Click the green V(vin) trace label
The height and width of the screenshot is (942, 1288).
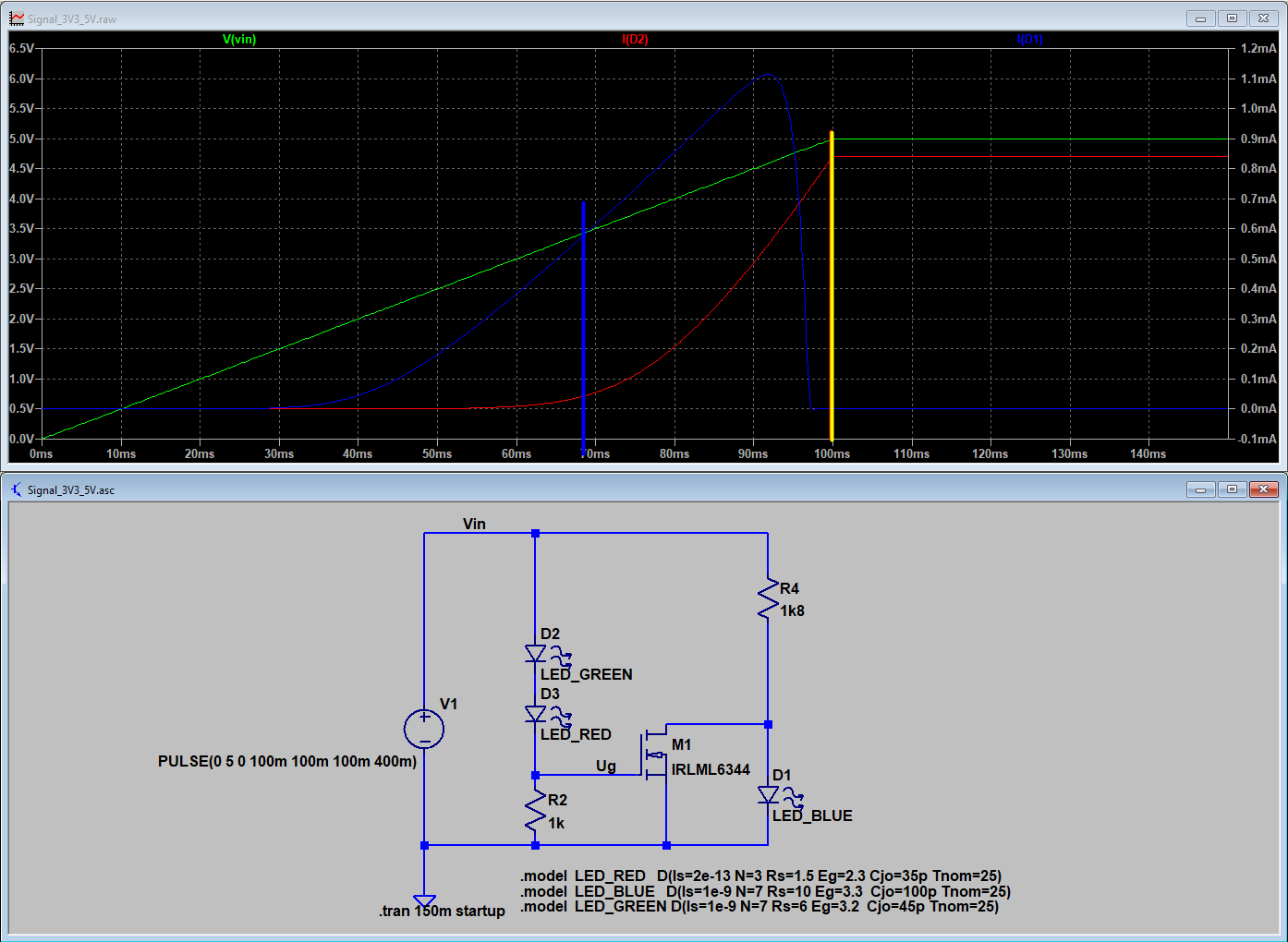[x=239, y=40]
